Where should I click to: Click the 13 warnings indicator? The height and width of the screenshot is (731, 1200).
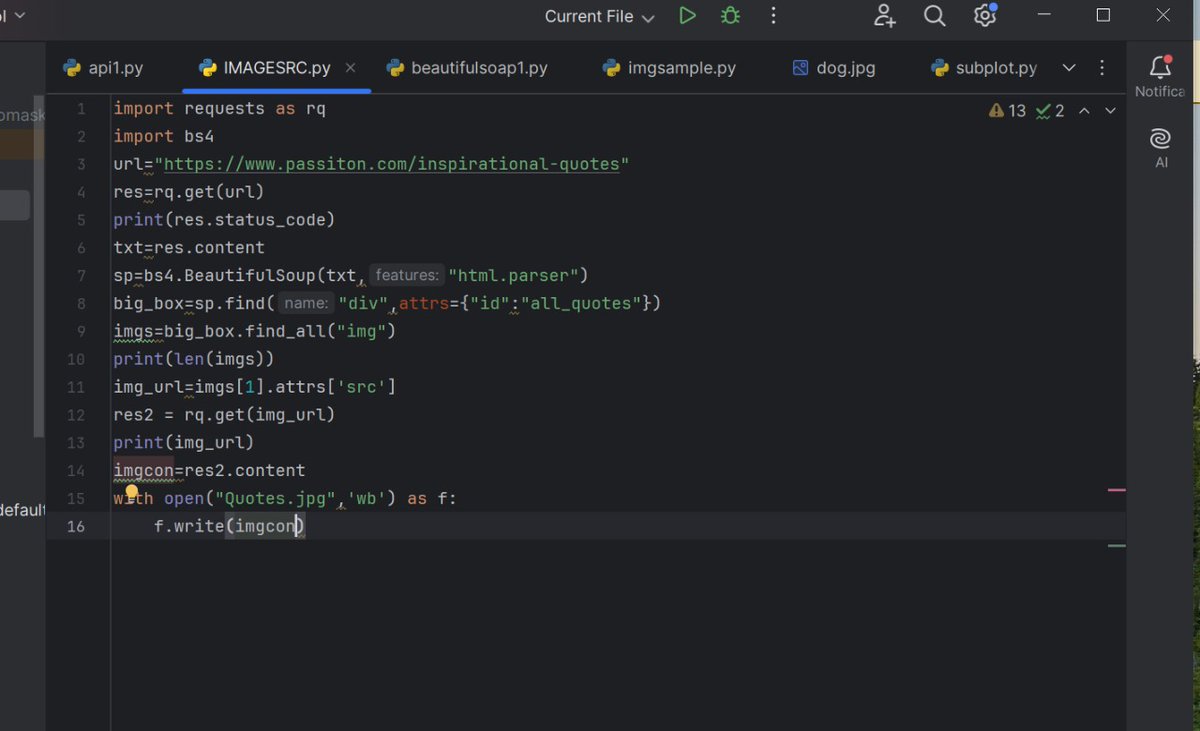[1007, 111]
